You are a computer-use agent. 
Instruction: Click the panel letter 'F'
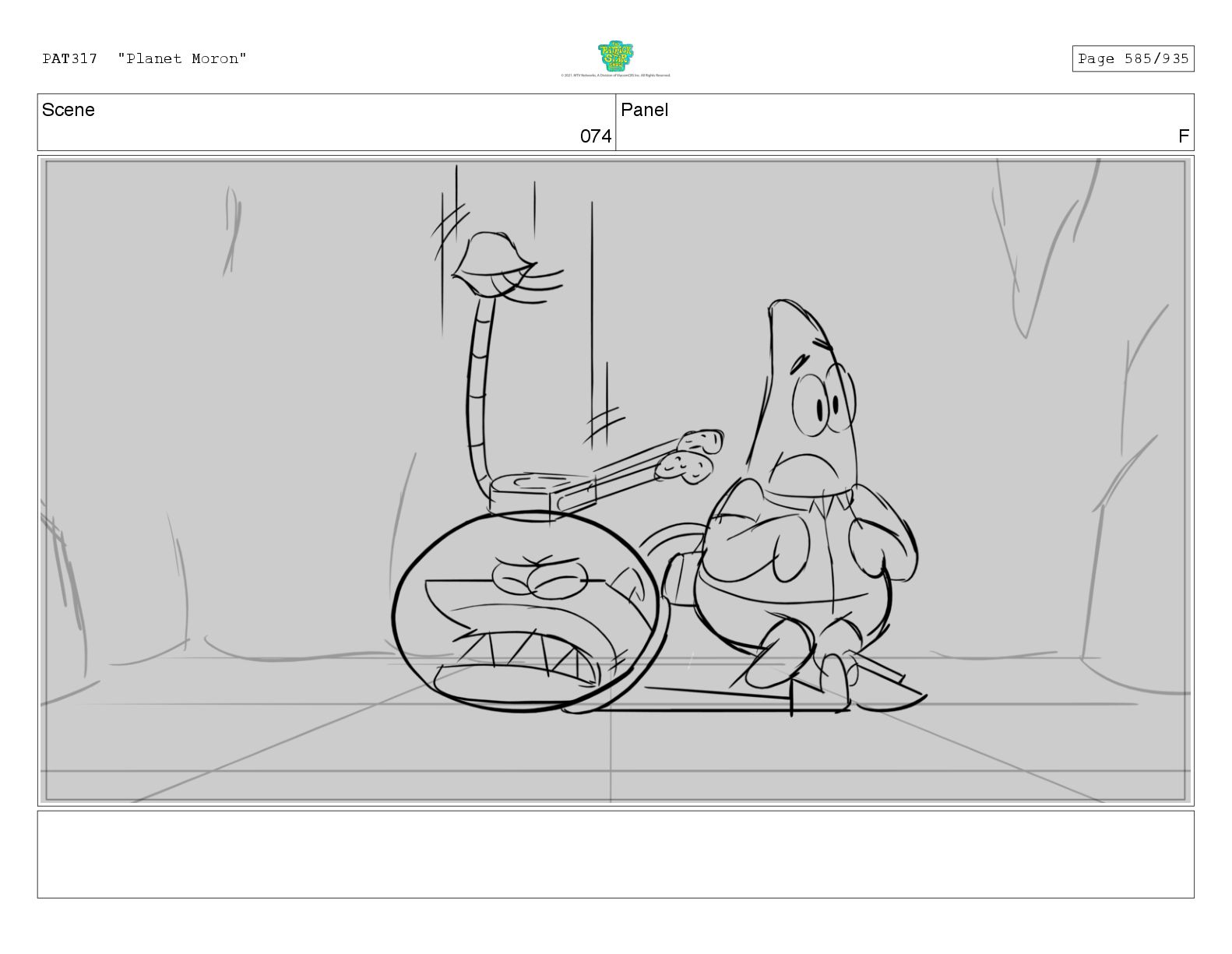1184,136
